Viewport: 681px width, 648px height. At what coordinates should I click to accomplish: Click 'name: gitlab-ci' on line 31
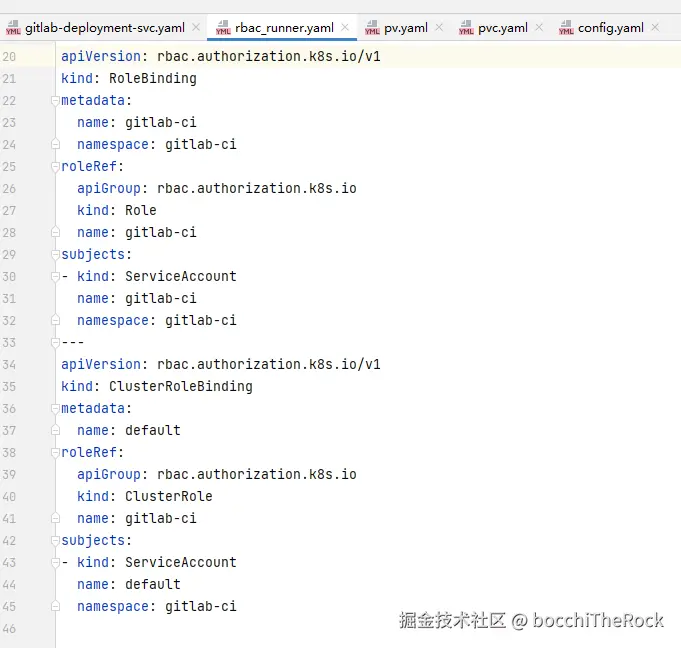[x=137, y=298]
